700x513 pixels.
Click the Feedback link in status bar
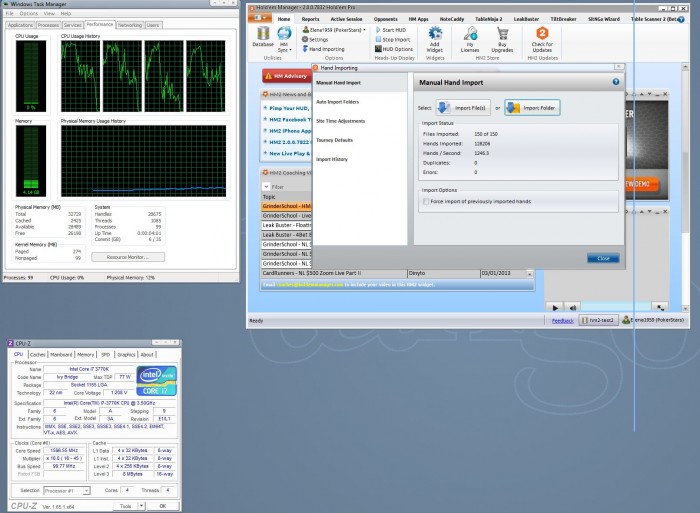[563, 320]
